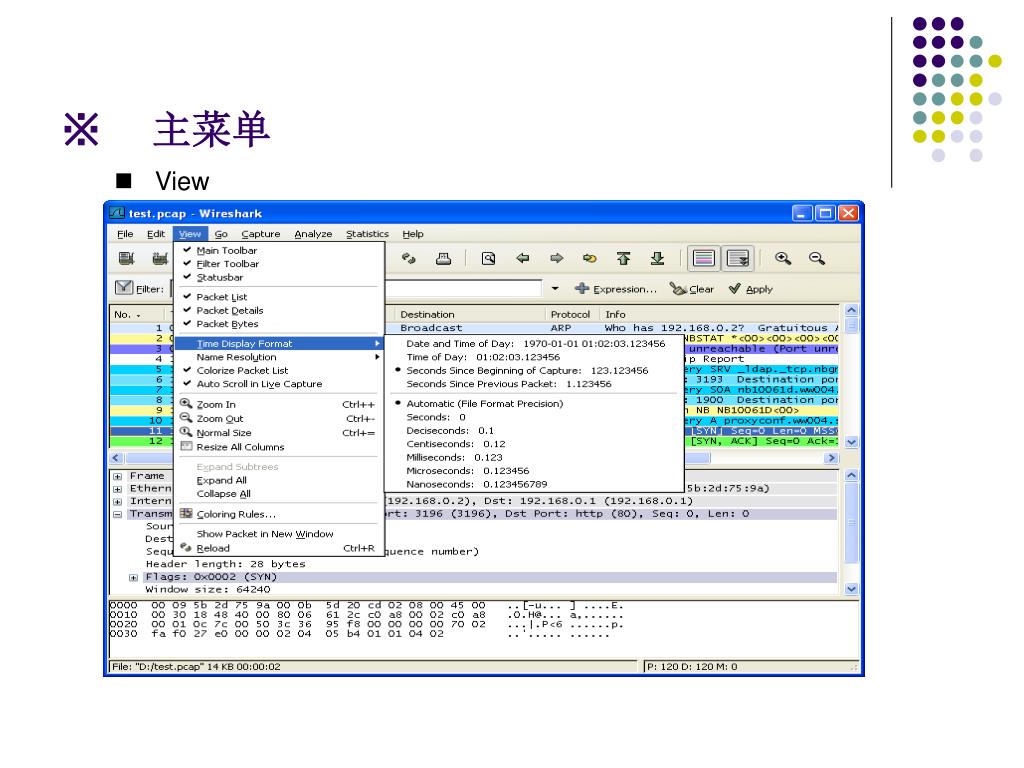The height and width of the screenshot is (768, 1024).
Task: Click the Expression... button
Action: (x=616, y=289)
